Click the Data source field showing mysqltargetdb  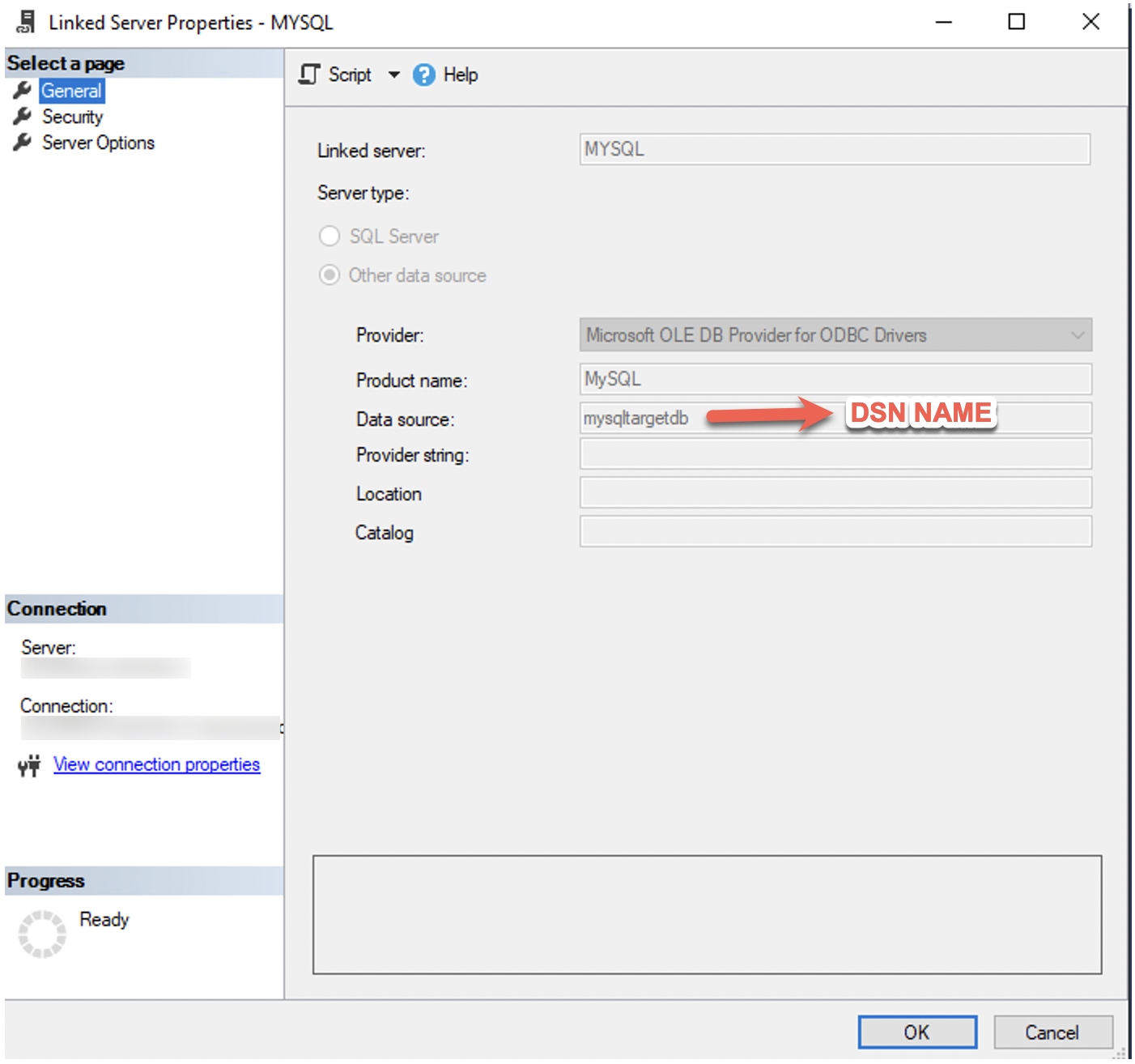point(835,418)
